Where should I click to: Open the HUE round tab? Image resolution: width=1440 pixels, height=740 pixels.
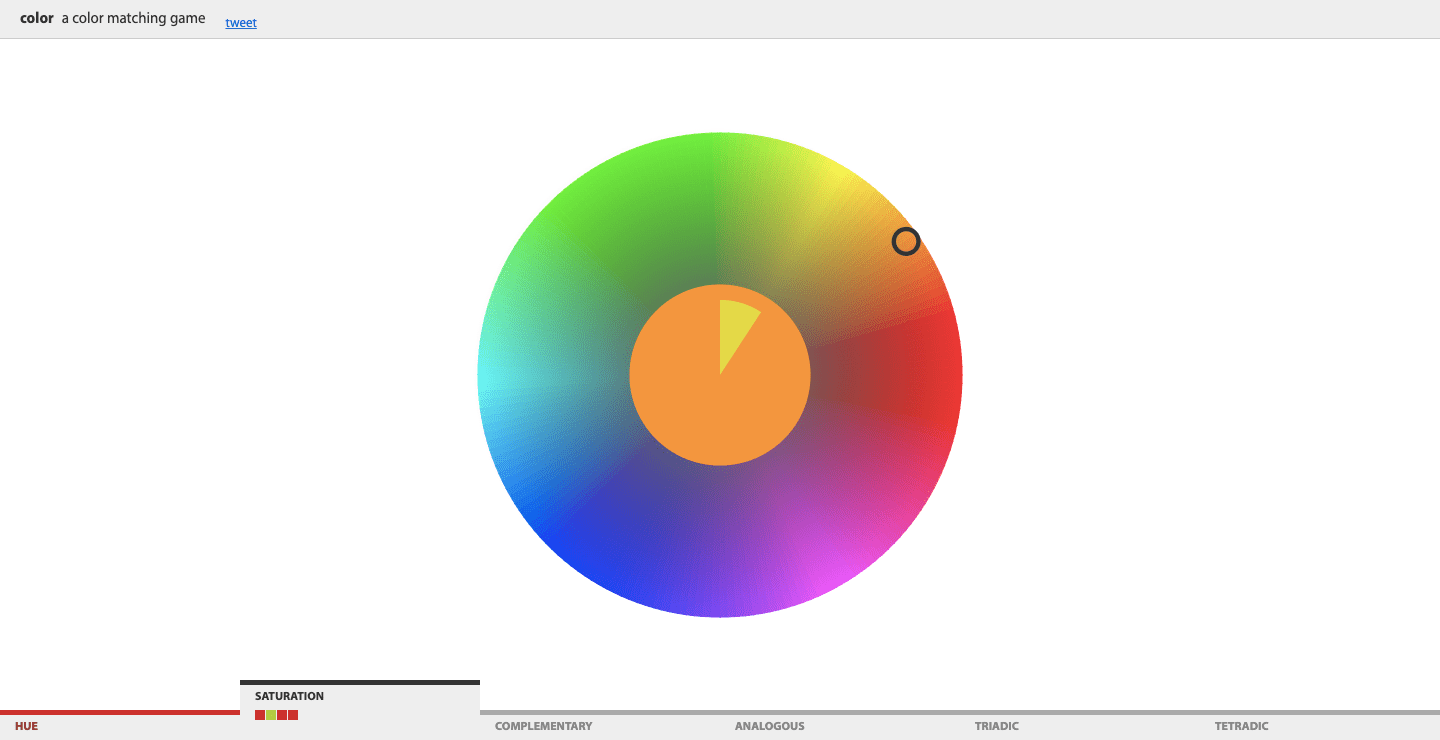[120, 725]
